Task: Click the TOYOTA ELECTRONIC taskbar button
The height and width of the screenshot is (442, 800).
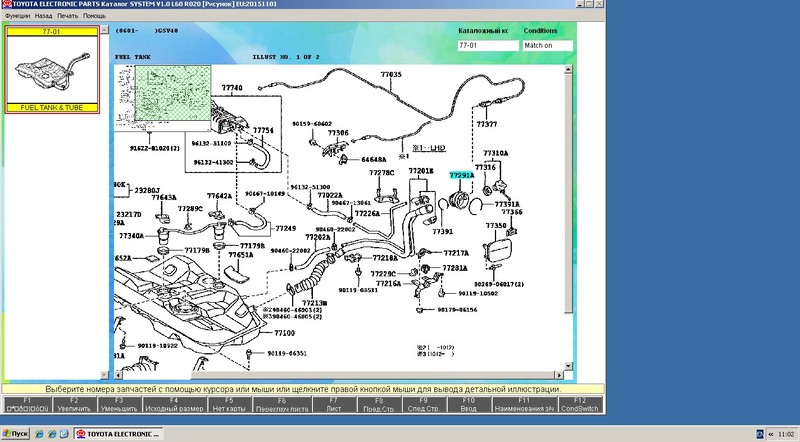Action: 118,434
